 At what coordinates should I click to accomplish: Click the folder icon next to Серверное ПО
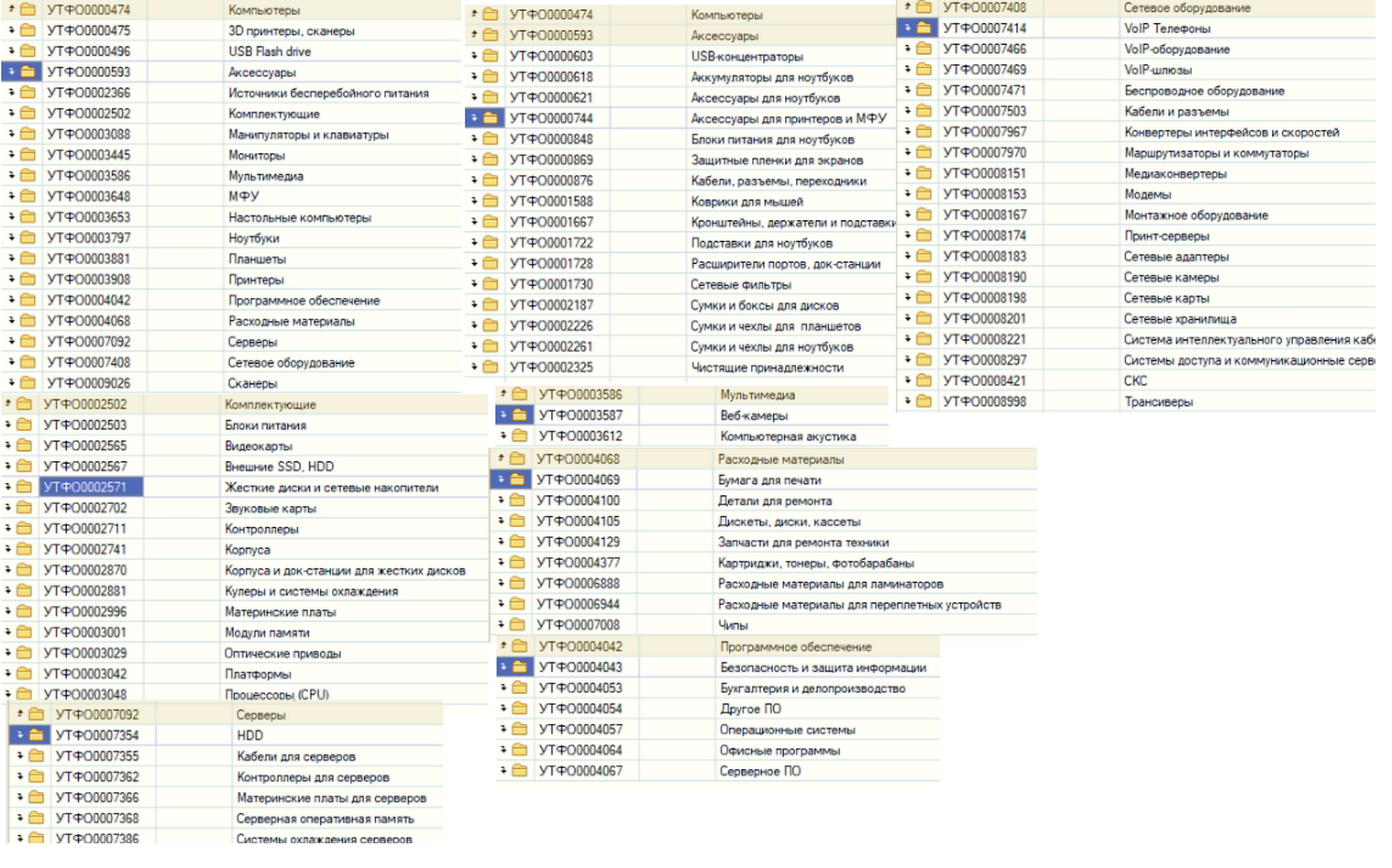520,771
